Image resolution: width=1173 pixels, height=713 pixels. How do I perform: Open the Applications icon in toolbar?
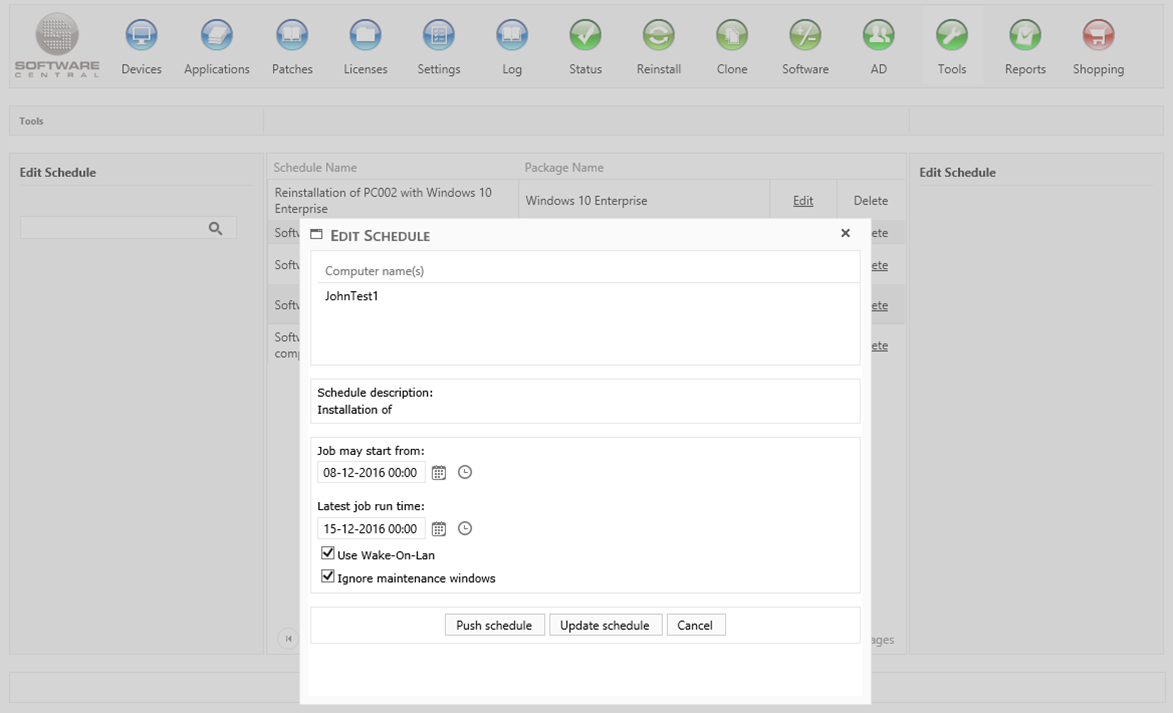pyautogui.click(x=216, y=36)
